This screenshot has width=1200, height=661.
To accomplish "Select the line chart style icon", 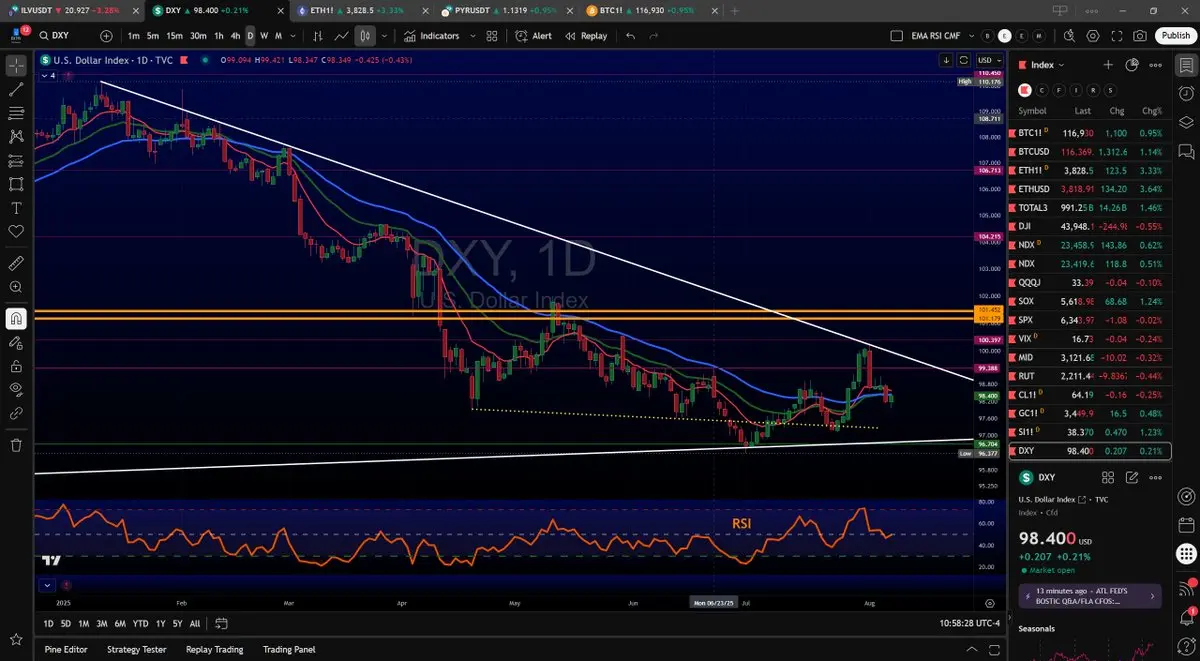I will tap(341, 35).
